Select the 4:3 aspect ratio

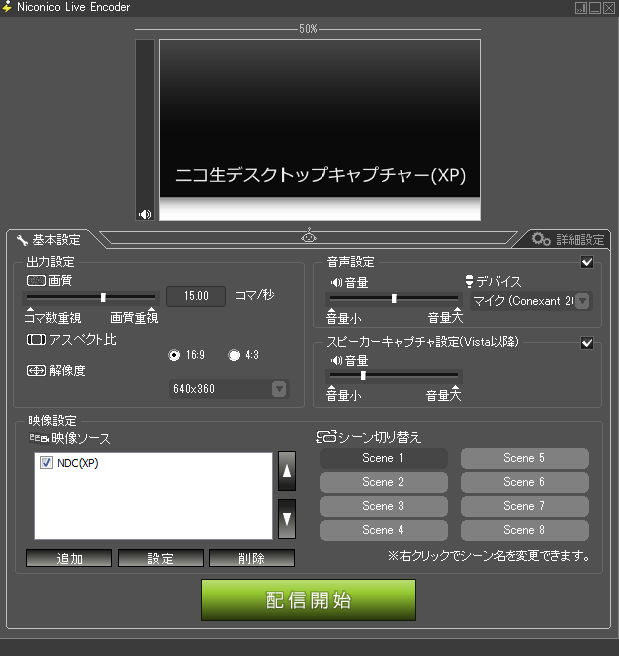point(234,355)
